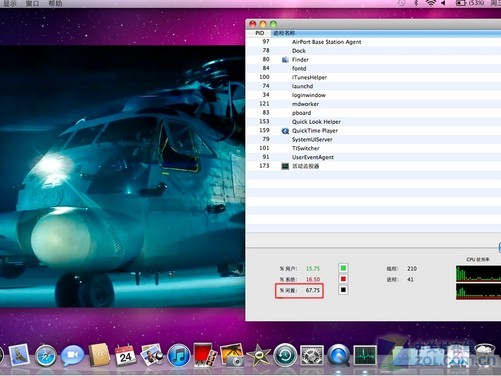Select the mdworker process row

coord(373,104)
